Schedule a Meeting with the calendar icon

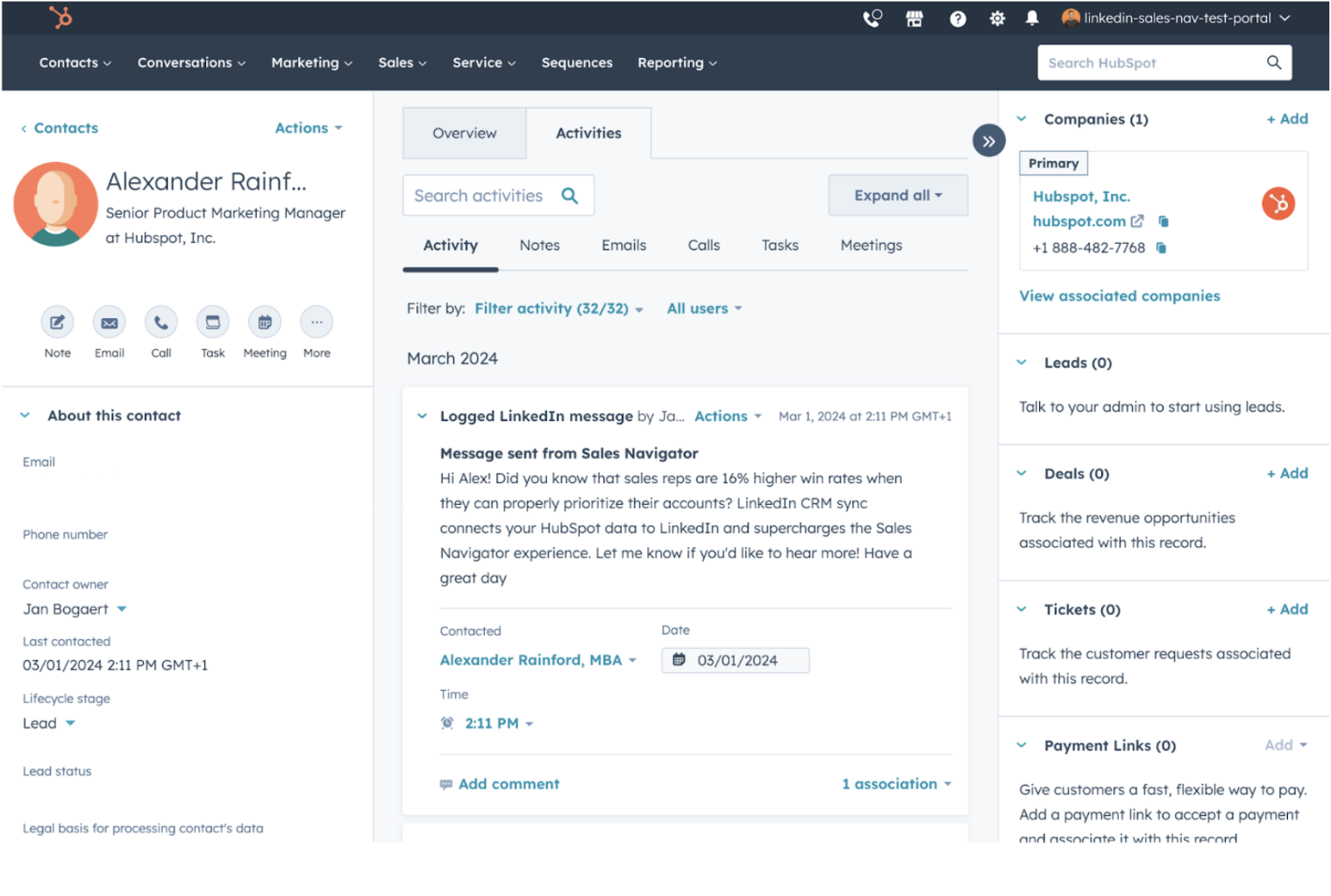(x=265, y=323)
